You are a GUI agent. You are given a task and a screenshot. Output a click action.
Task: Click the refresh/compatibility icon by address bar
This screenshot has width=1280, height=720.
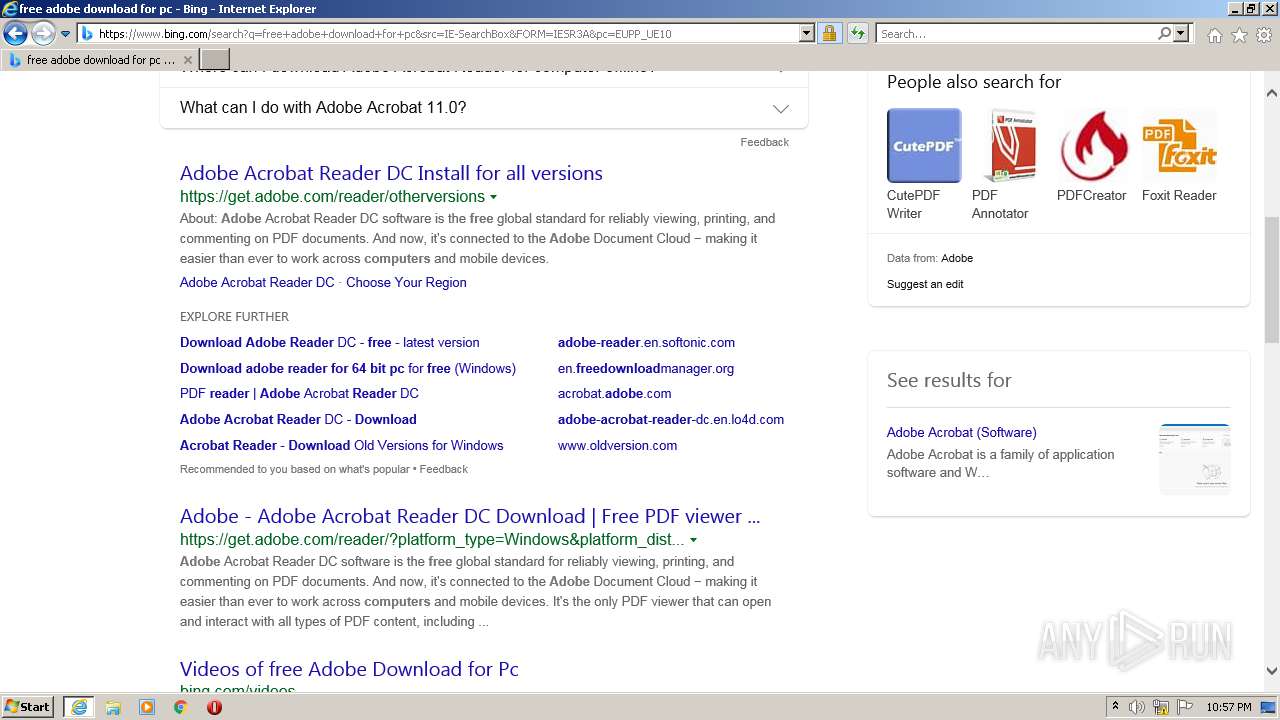click(857, 34)
